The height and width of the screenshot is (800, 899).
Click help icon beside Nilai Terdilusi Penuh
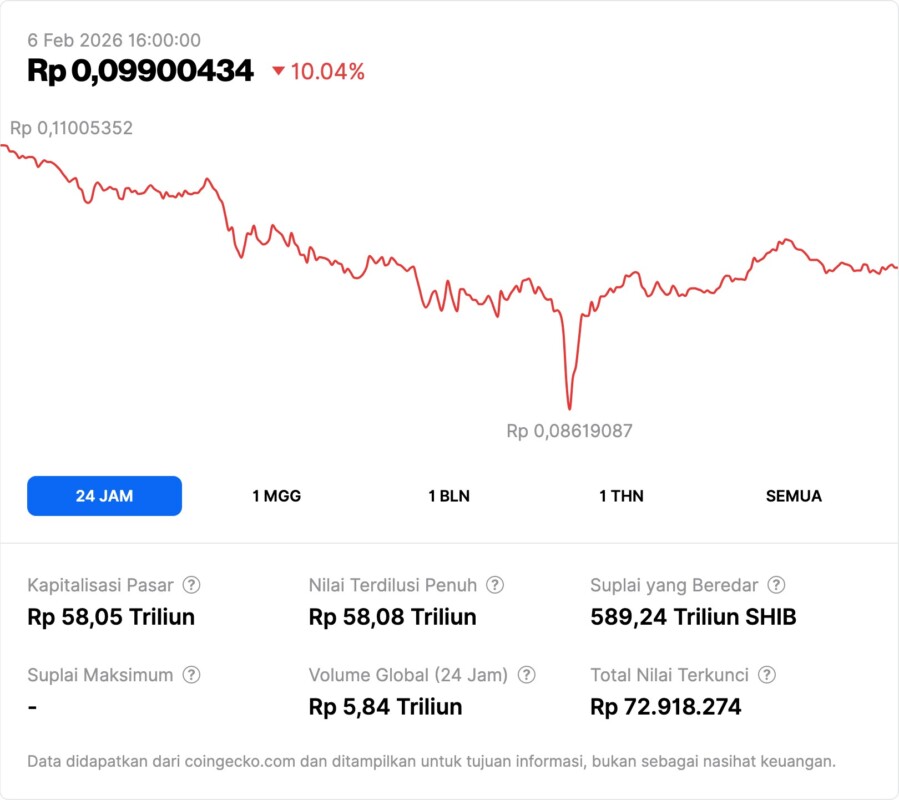(495, 585)
